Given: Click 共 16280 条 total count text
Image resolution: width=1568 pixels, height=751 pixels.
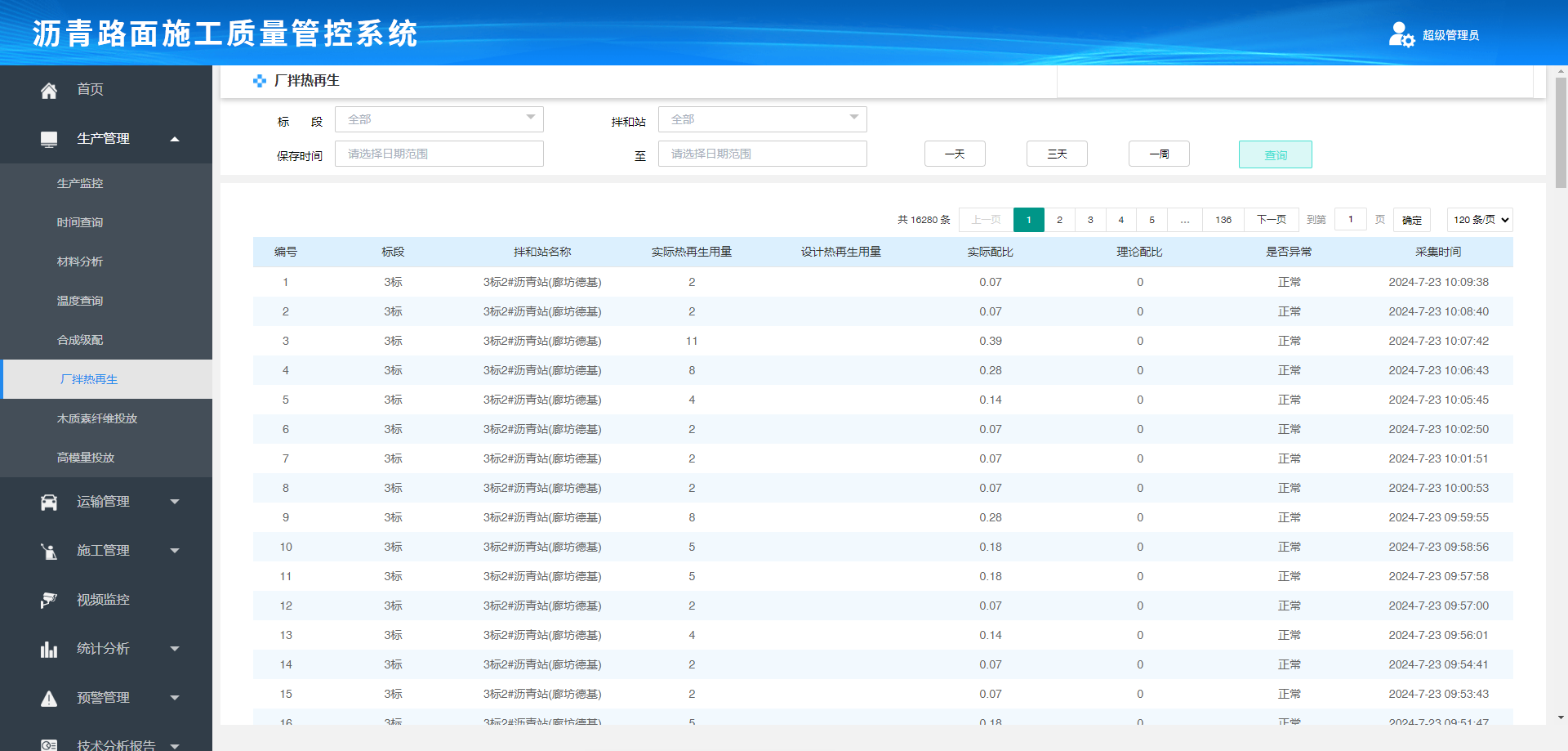Looking at the screenshot, I should (924, 220).
